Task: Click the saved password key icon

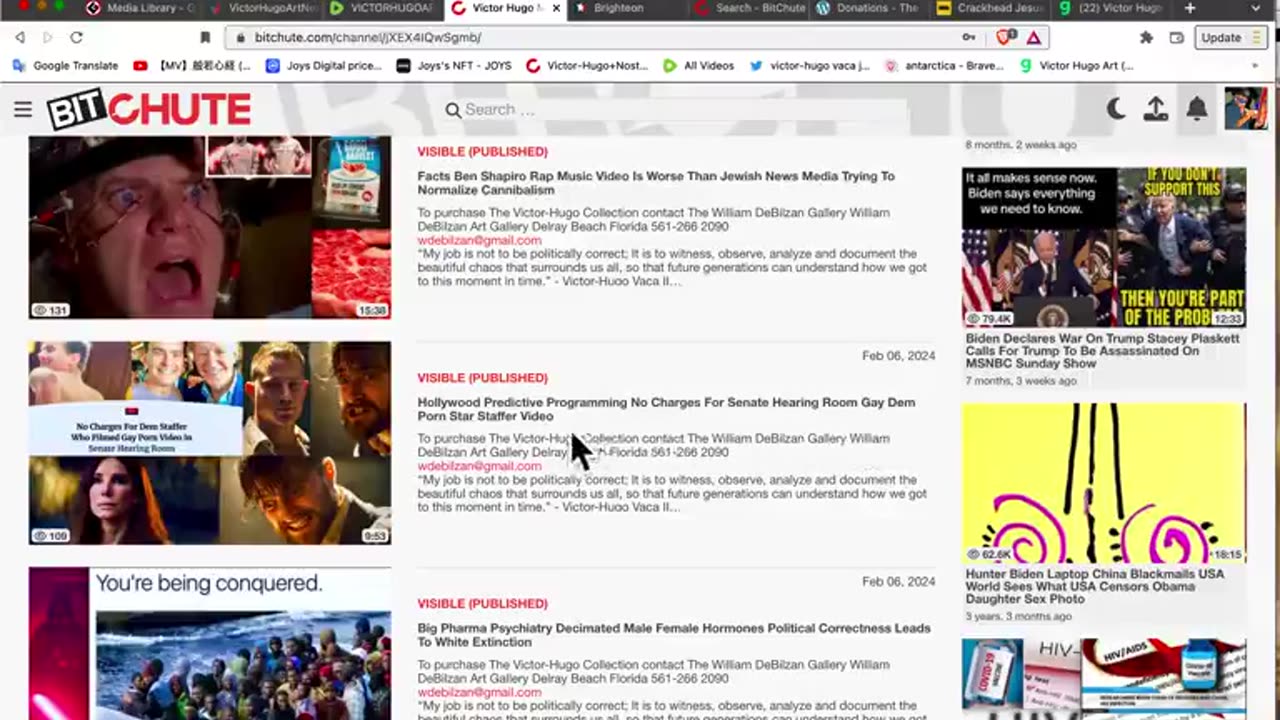Action: (x=968, y=37)
